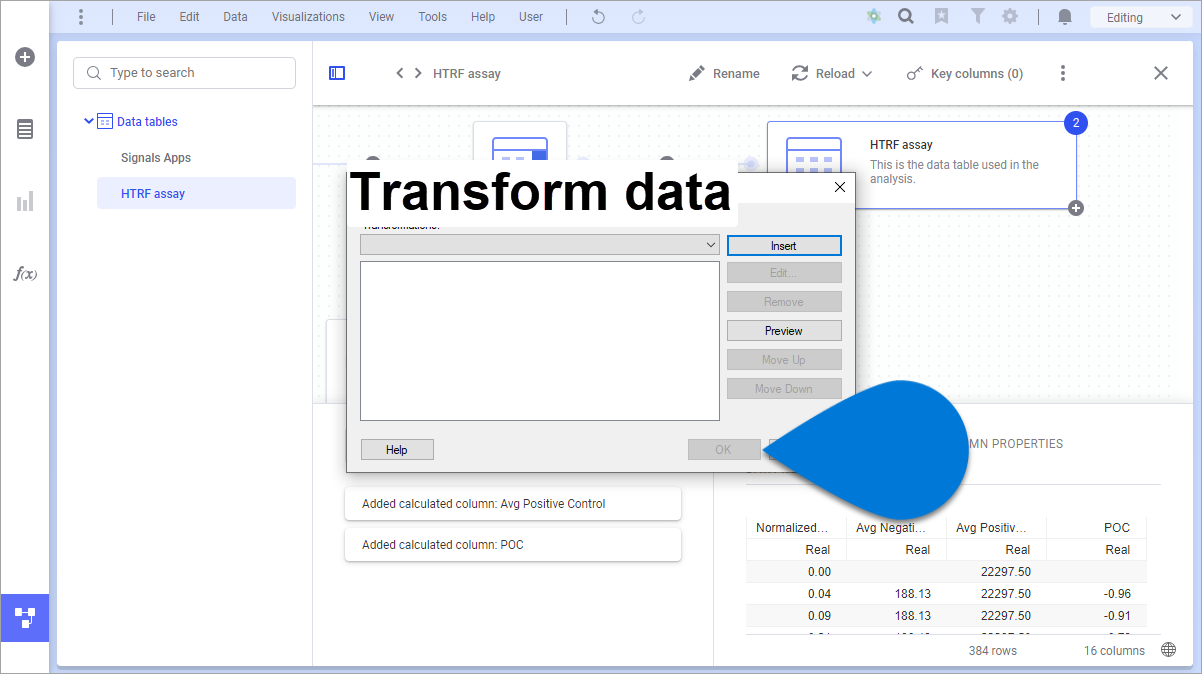Click the Preview button in the dialog
The image size is (1202, 674).
(784, 331)
